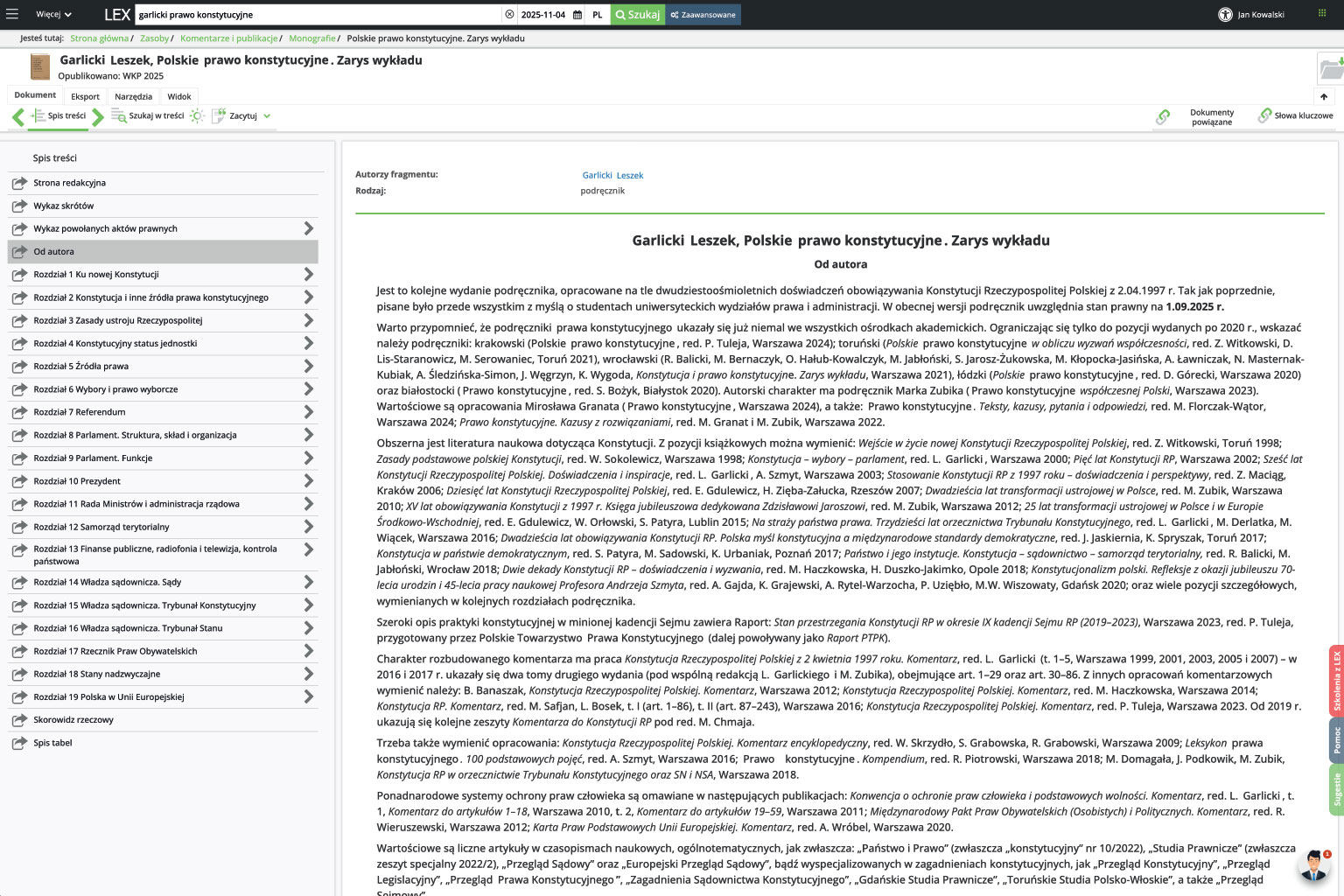1344x896 pixels.
Task: Open the Monografie breadcrumb link
Action: point(312,38)
